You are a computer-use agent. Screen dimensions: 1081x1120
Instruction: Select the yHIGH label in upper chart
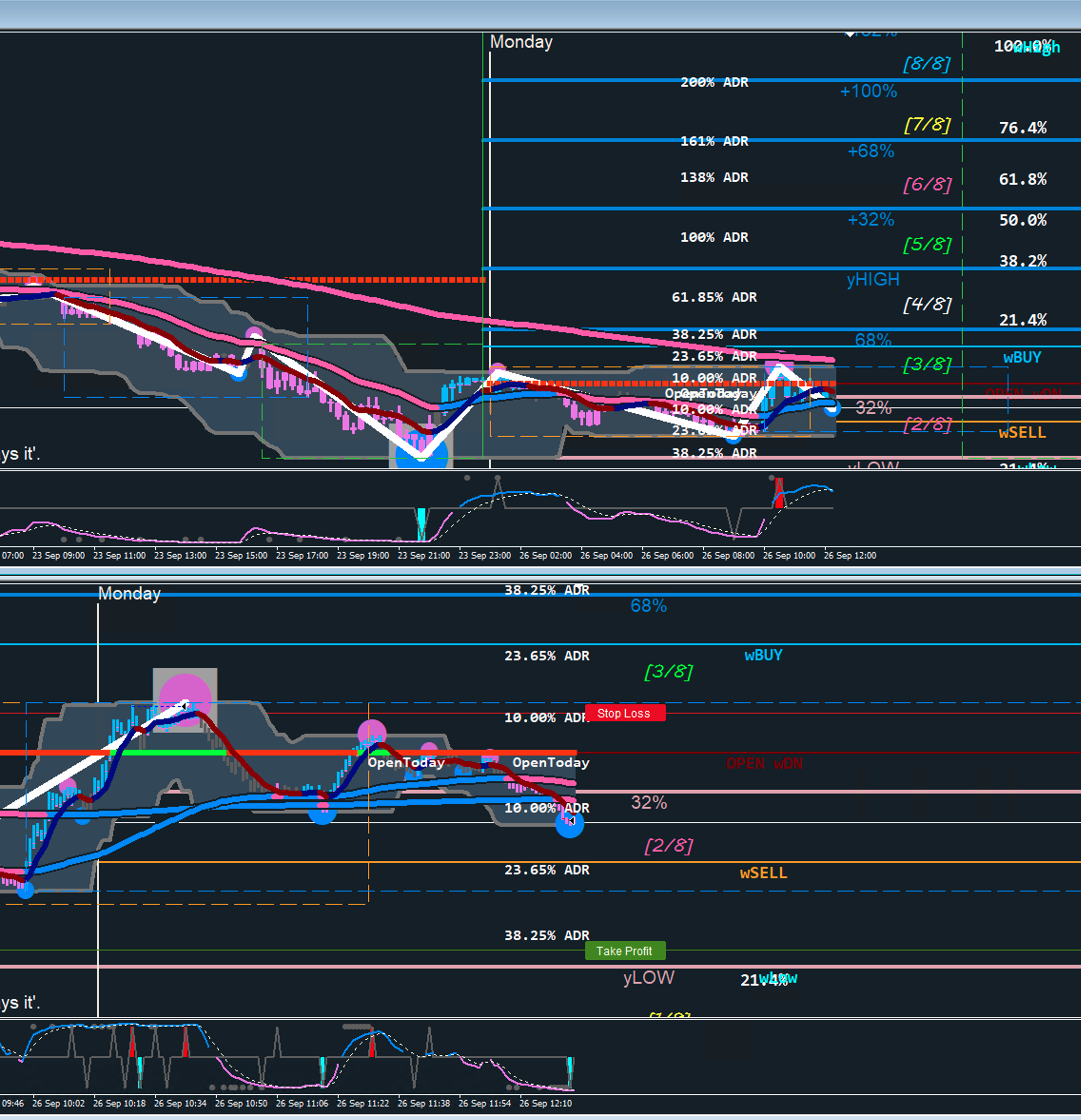pos(873,279)
